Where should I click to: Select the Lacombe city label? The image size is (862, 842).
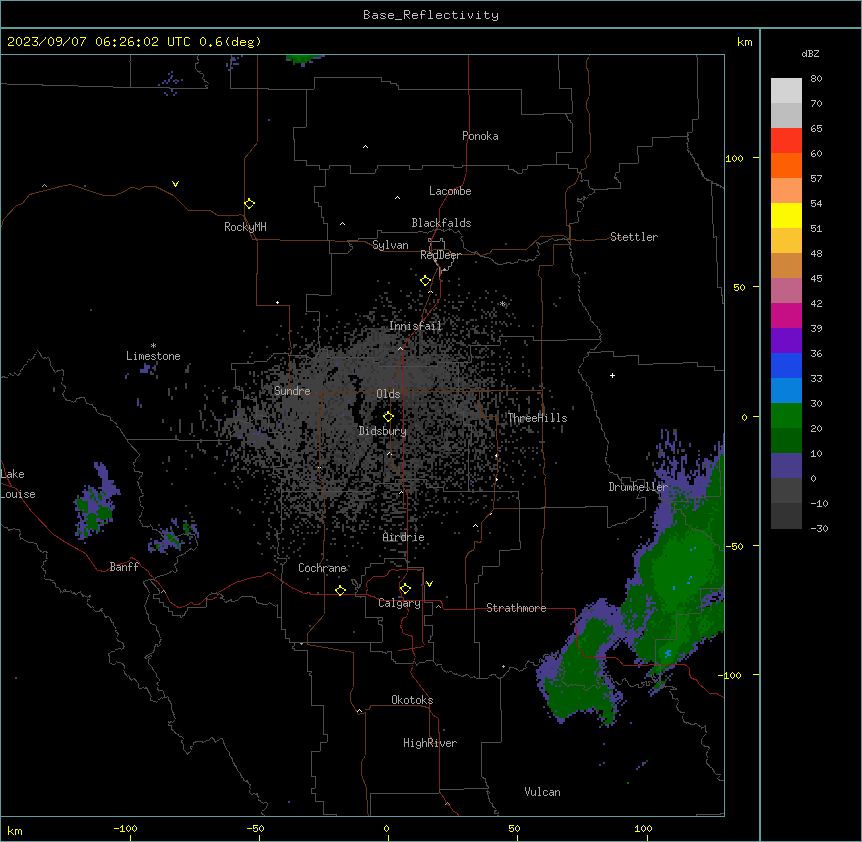[x=450, y=191]
